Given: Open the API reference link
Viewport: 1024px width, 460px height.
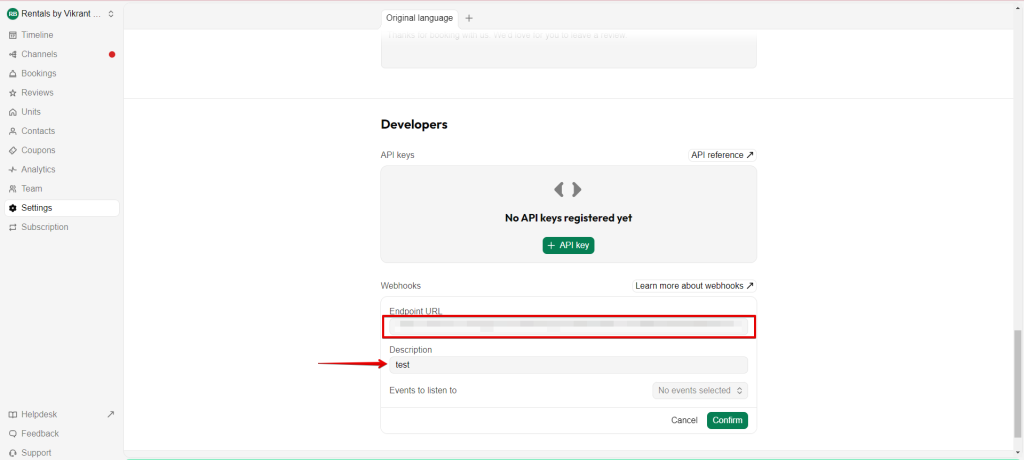Looking at the screenshot, I should point(722,155).
